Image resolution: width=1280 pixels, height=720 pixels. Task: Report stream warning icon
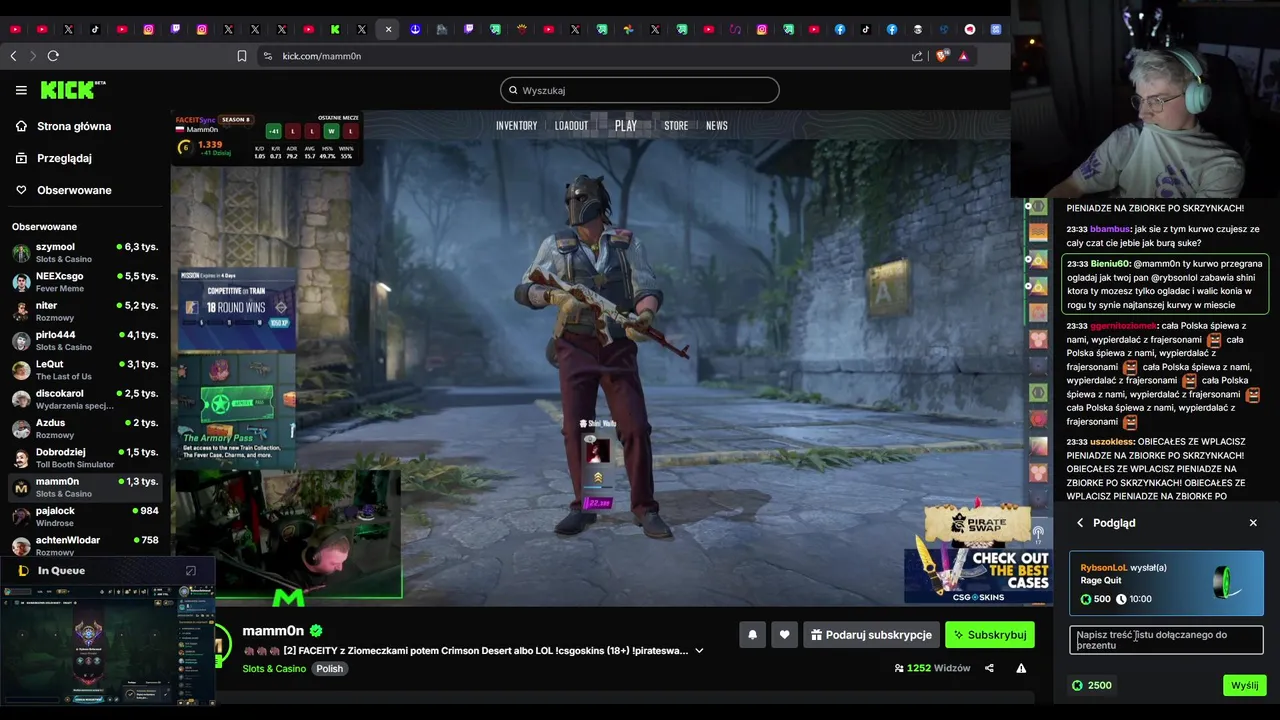click(1021, 668)
